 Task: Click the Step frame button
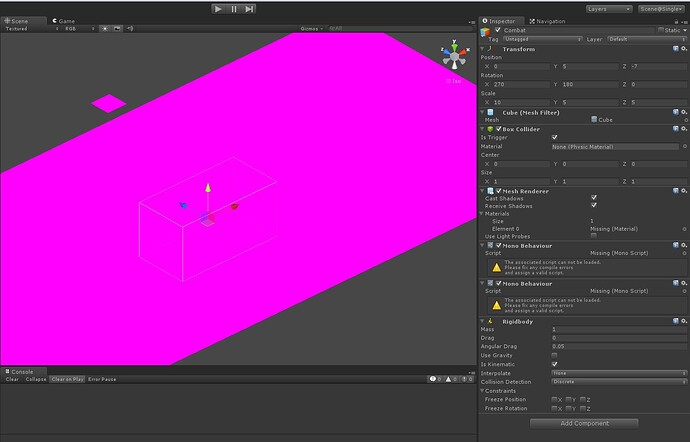[249, 9]
